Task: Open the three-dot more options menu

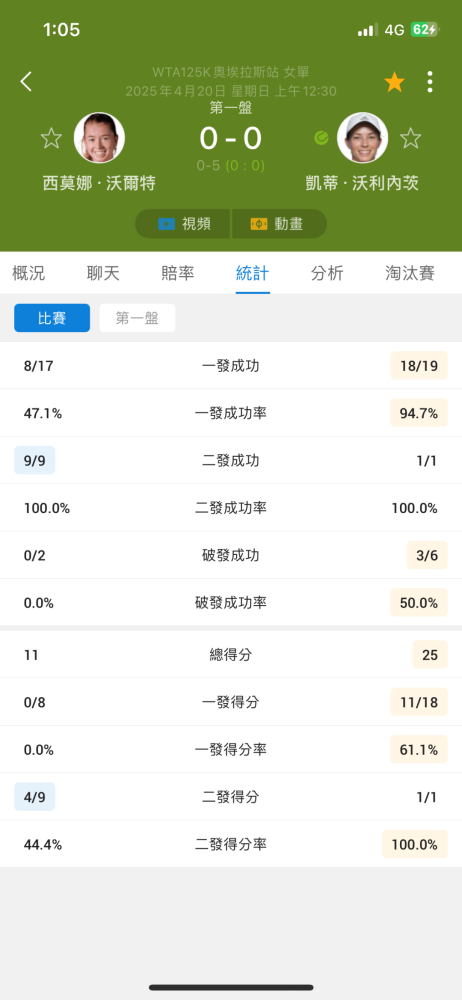Action: click(430, 82)
